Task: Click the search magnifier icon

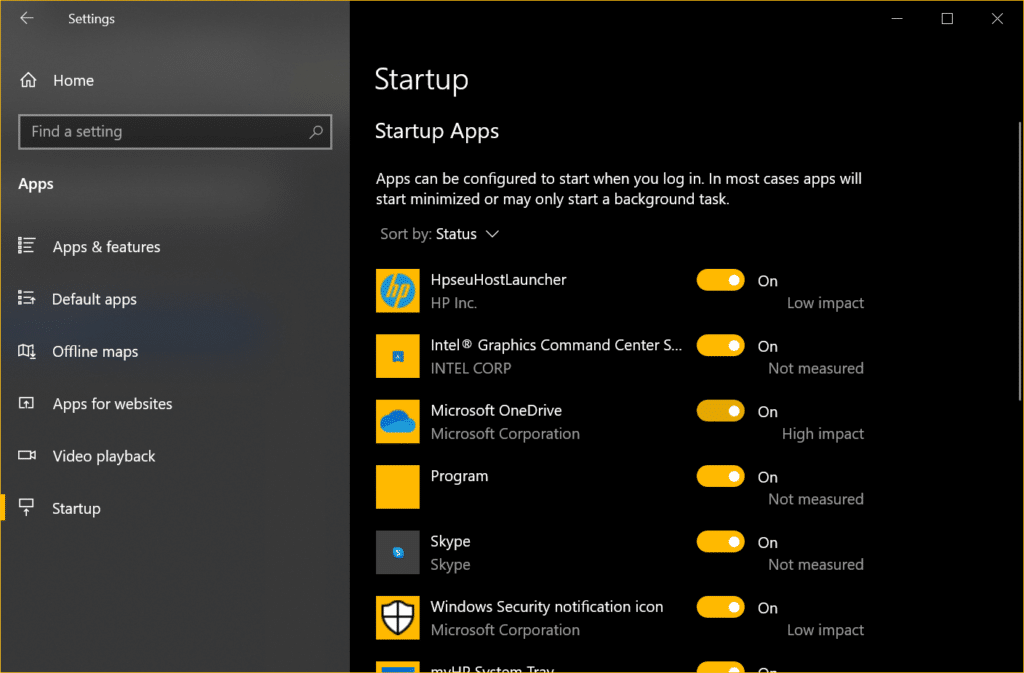Action: coord(316,132)
